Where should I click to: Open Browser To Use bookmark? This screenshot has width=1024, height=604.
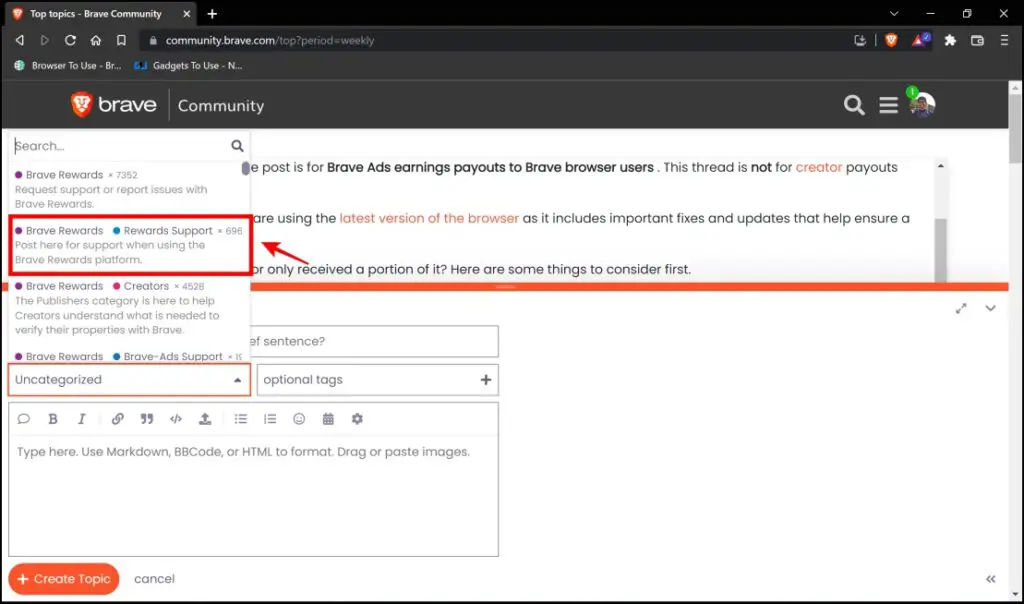tap(68, 65)
